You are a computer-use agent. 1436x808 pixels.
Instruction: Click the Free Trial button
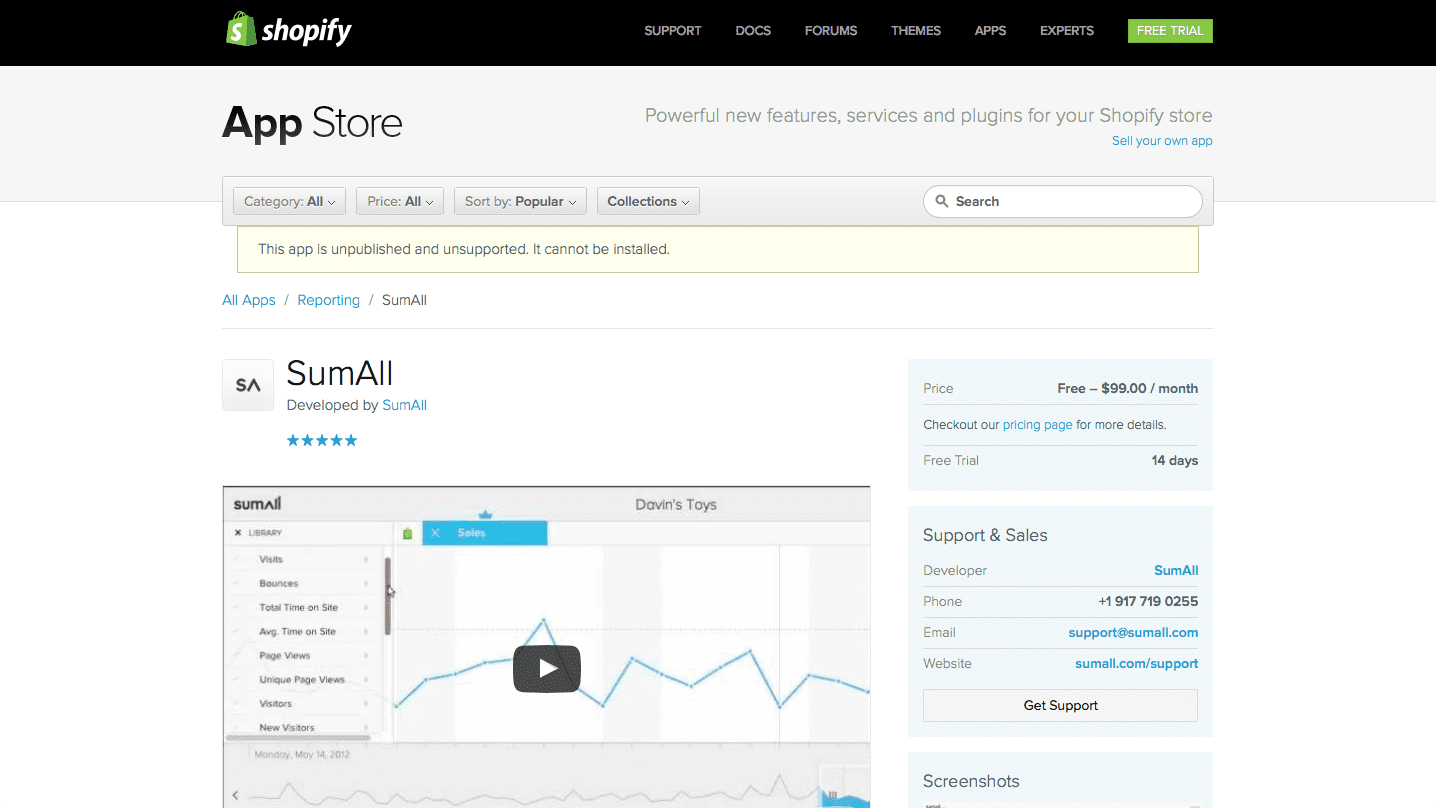1169,31
